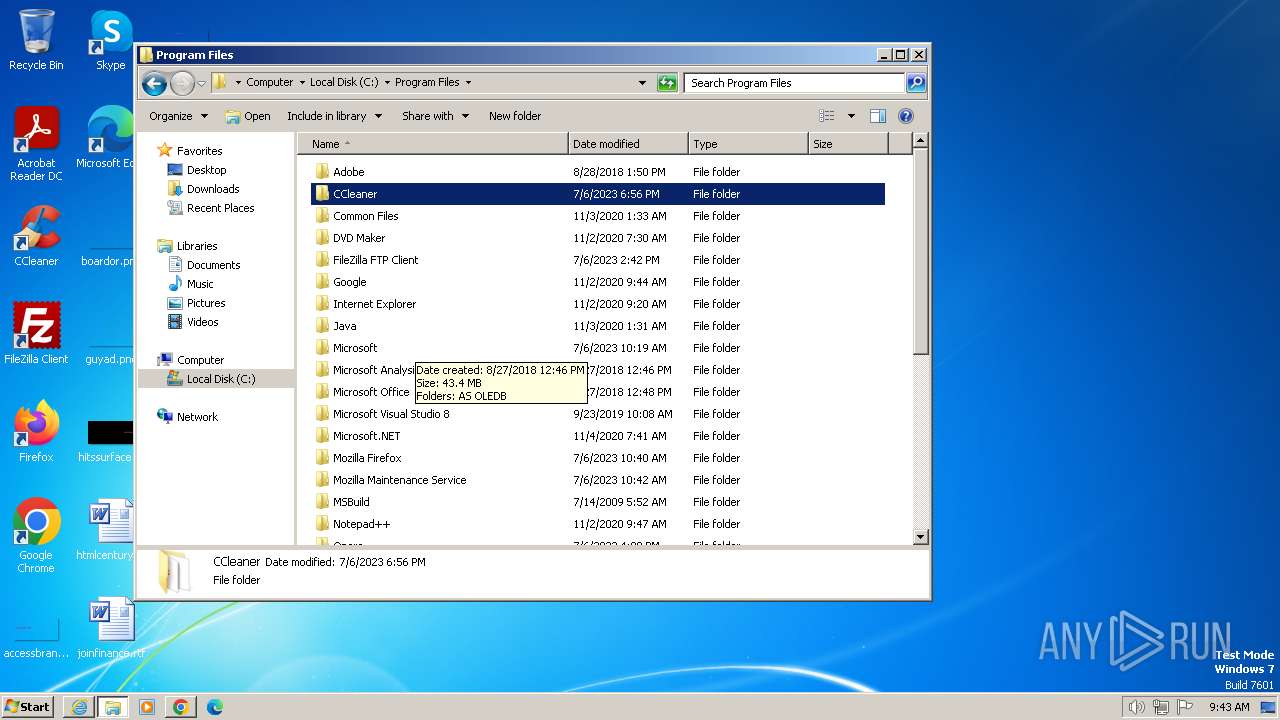Open the Start menu

28,706
